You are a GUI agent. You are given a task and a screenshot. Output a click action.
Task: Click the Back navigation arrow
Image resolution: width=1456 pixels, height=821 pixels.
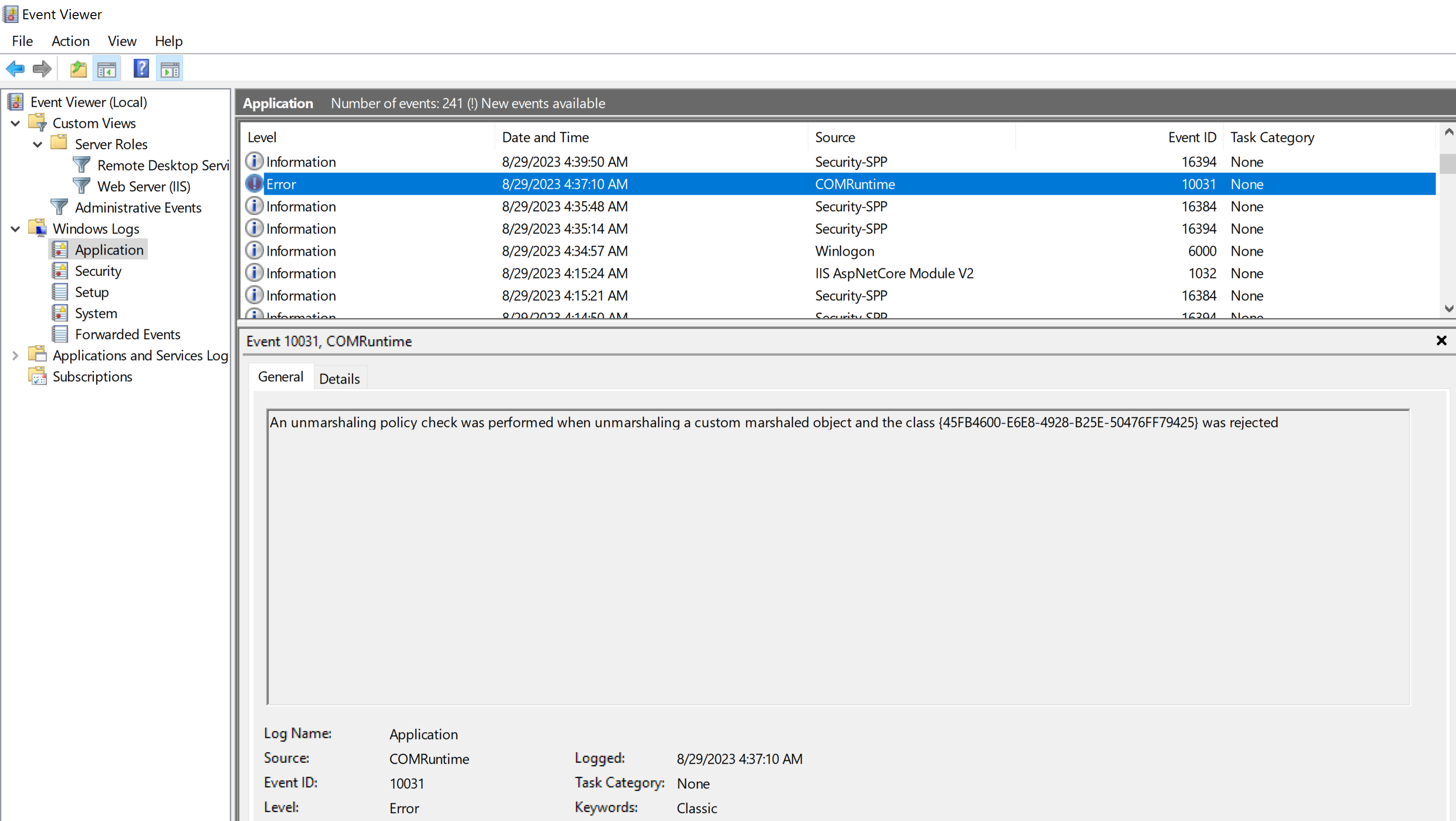[15, 68]
